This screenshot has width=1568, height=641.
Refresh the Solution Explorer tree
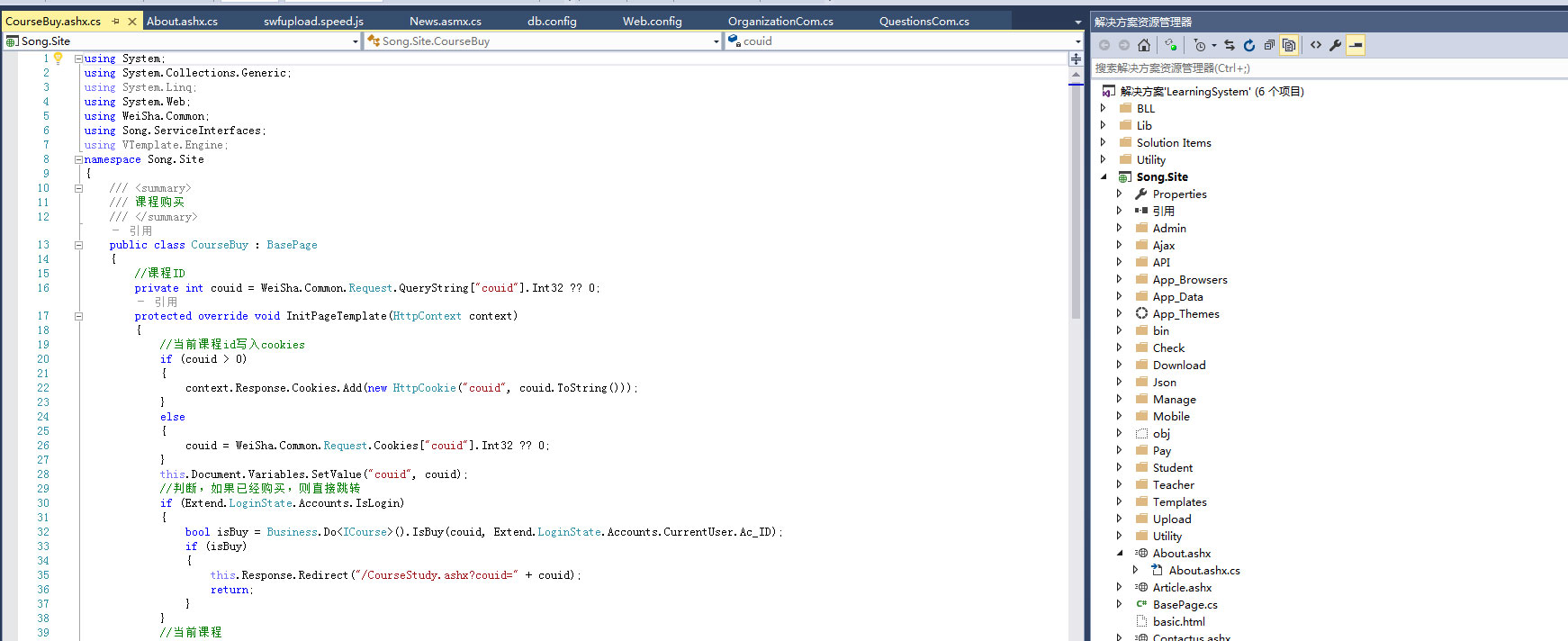point(1248,45)
